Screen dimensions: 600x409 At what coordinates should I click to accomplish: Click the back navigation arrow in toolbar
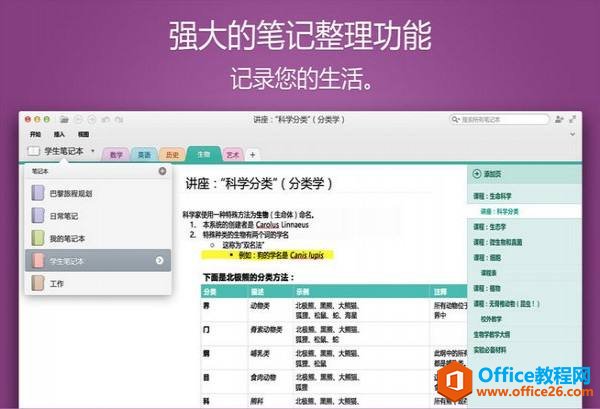click(78, 119)
